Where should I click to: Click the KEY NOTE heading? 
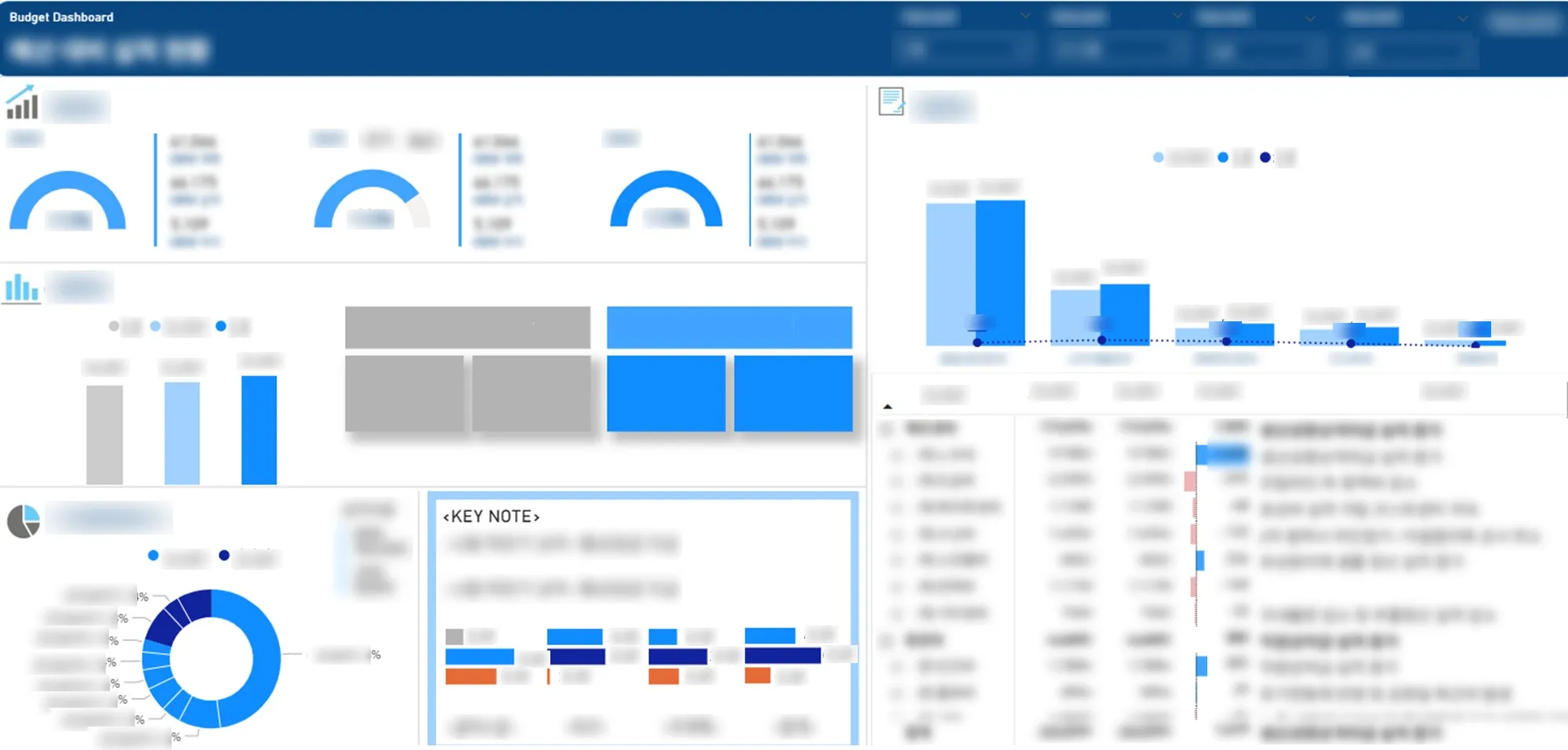[492, 516]
